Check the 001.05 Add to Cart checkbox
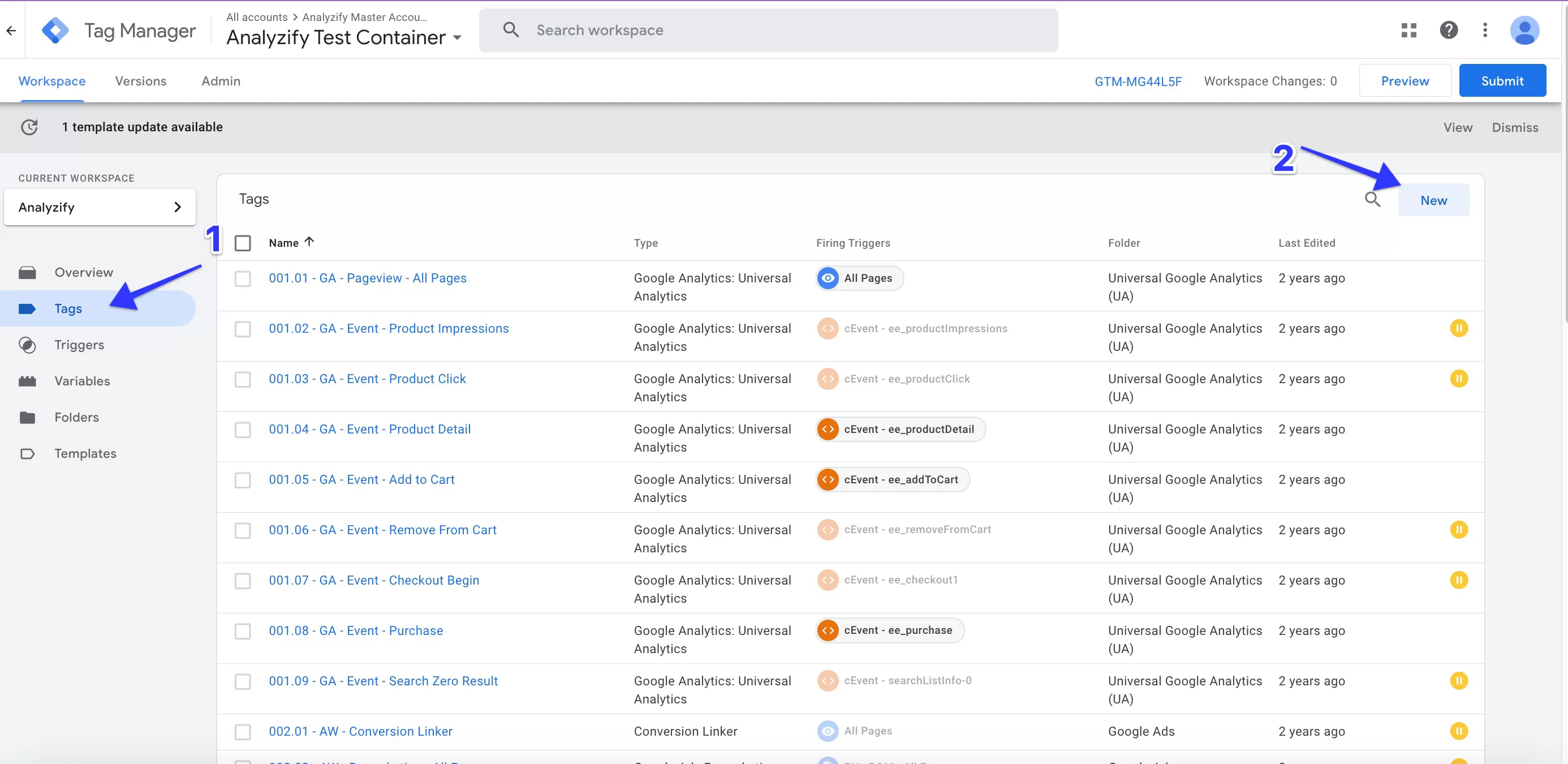1568x764 pixels. coord(243,481)
